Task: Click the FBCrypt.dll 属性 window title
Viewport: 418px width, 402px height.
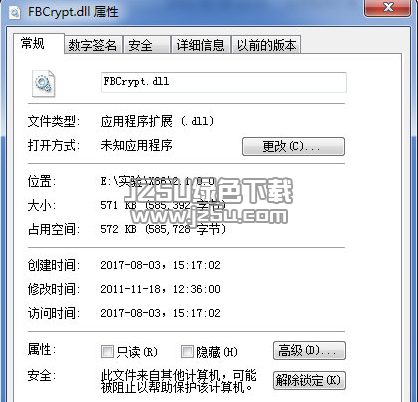Action: (73, 12)
